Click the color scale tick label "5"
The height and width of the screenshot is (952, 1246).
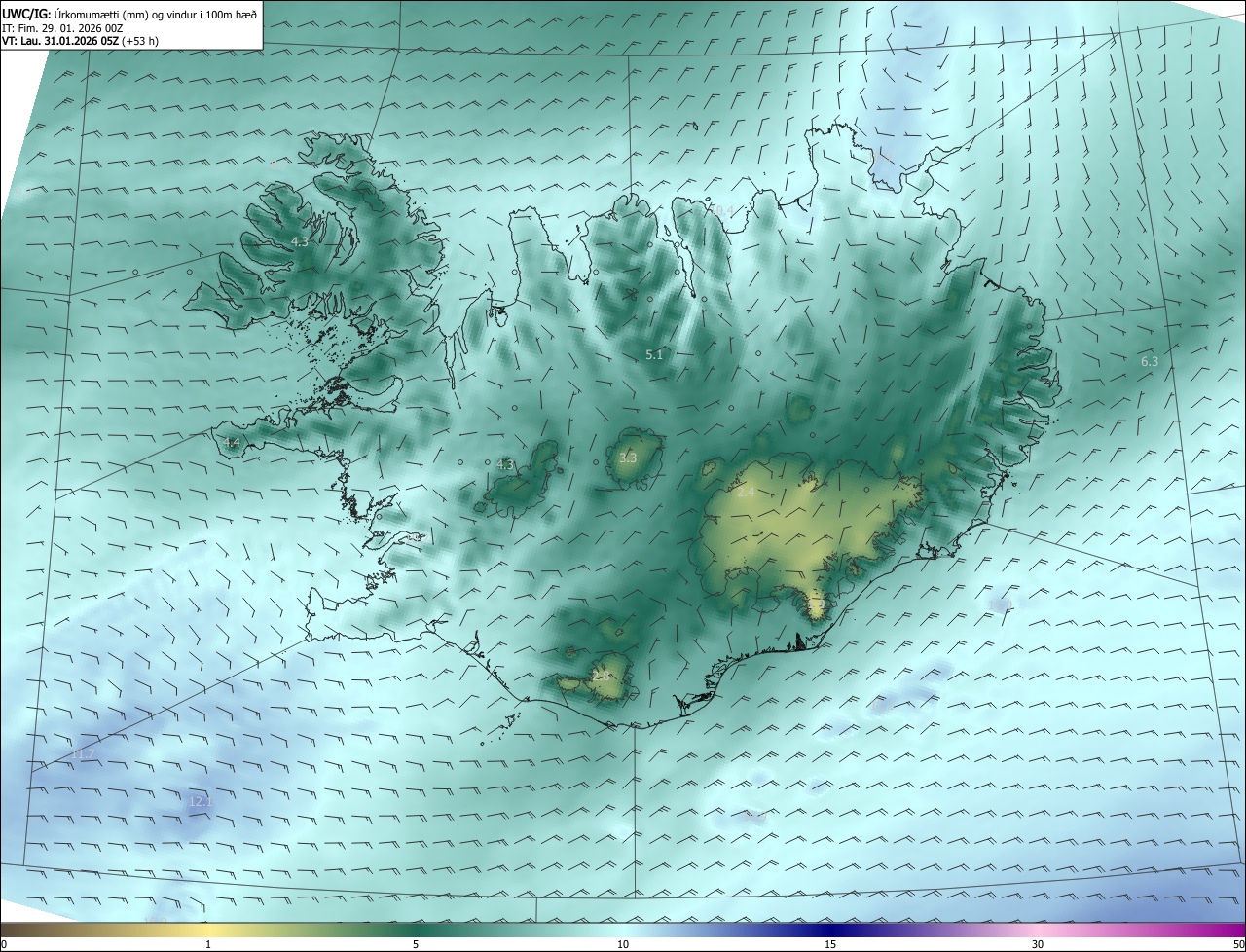(x=416, y=944)
